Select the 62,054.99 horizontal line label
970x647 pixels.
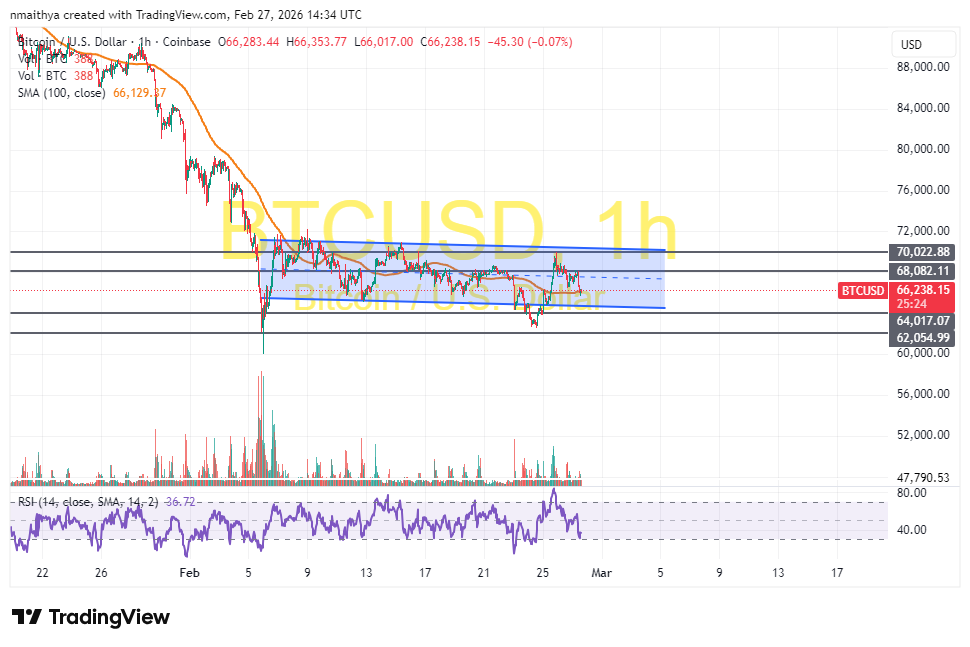(x=923, y=338)
